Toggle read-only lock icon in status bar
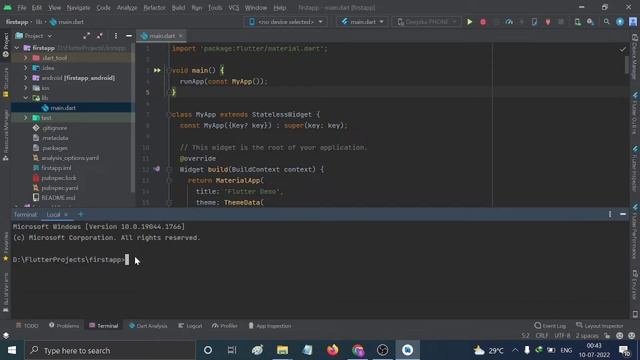This screenshot has height=360, width=640. [x=607, y=336]
